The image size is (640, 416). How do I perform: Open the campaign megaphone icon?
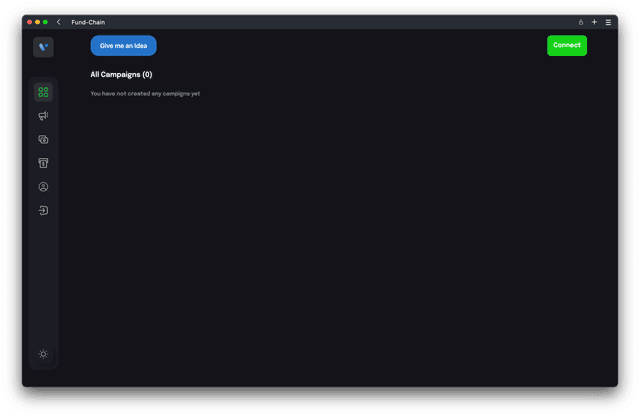click(x=43, y=116)
